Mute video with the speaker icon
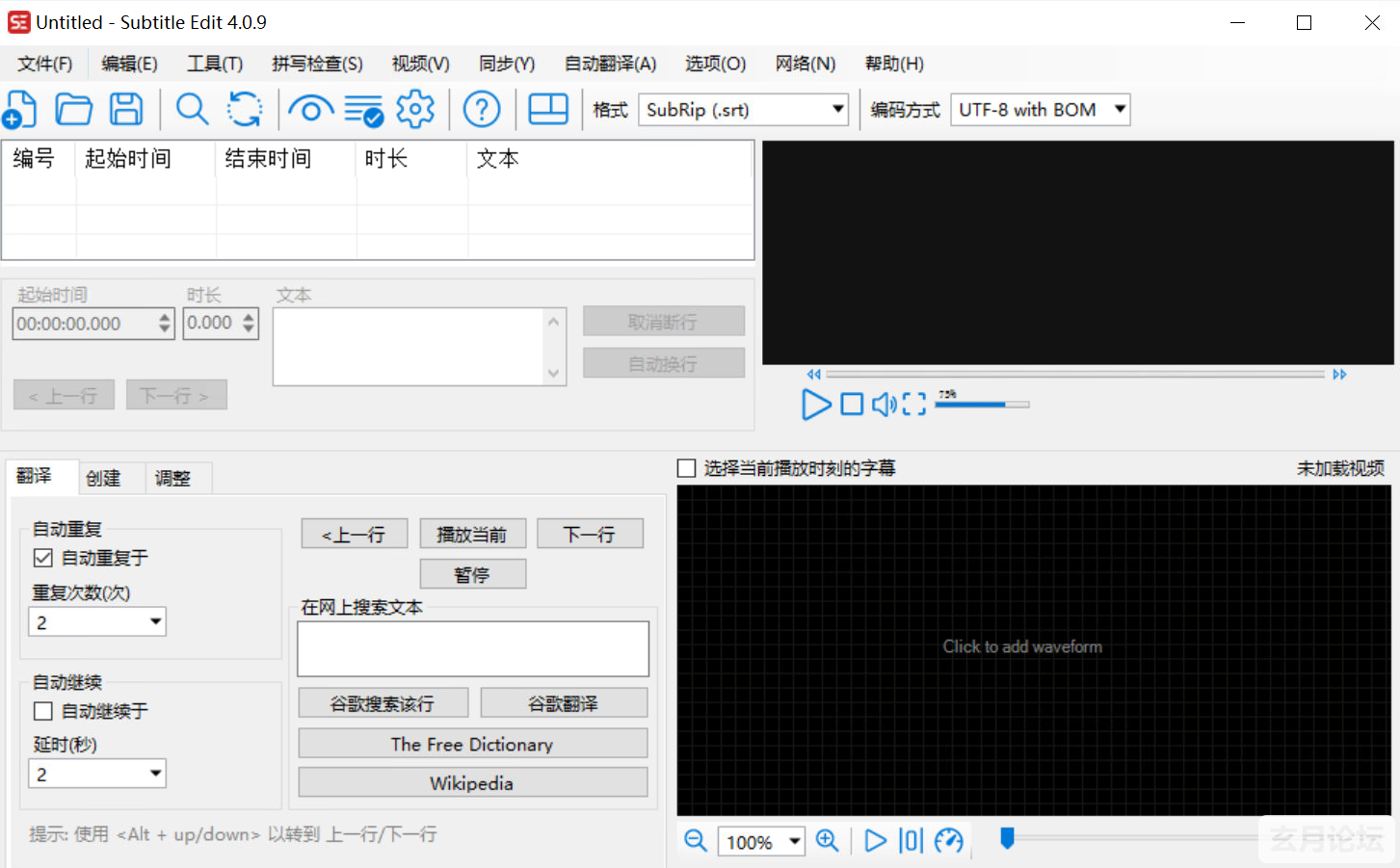1400x868 pixels. (x=884, y=404)
